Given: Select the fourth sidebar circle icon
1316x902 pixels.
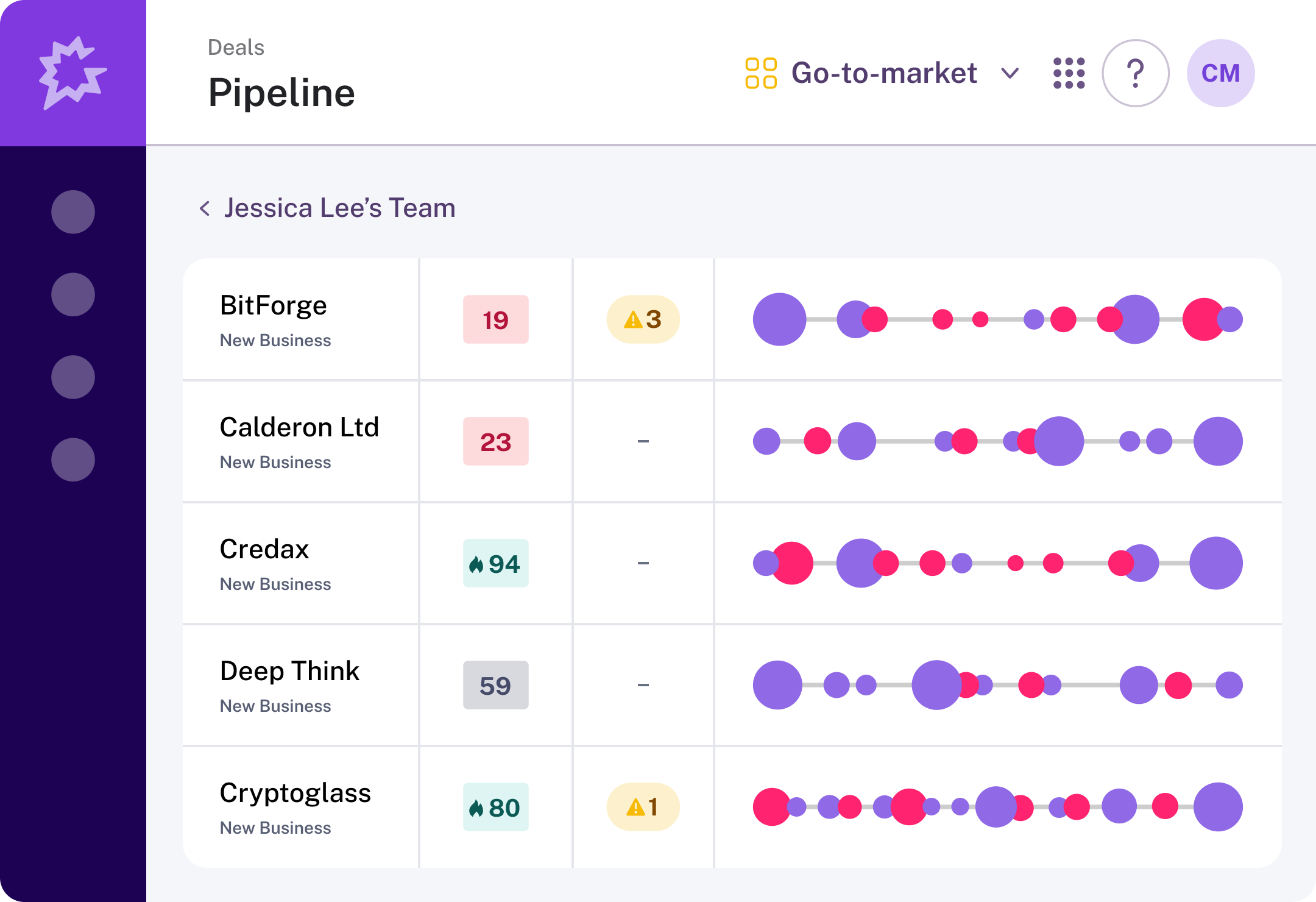Looking at the screenshot, I should click(x=73, y=460).
